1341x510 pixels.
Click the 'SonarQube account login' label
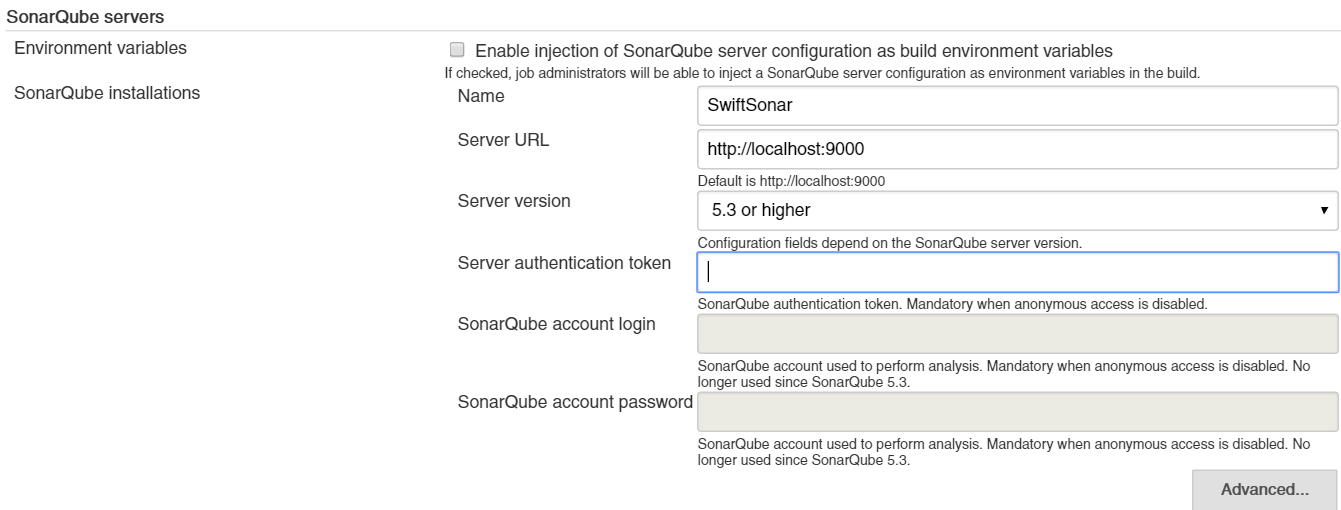[556, 324]
